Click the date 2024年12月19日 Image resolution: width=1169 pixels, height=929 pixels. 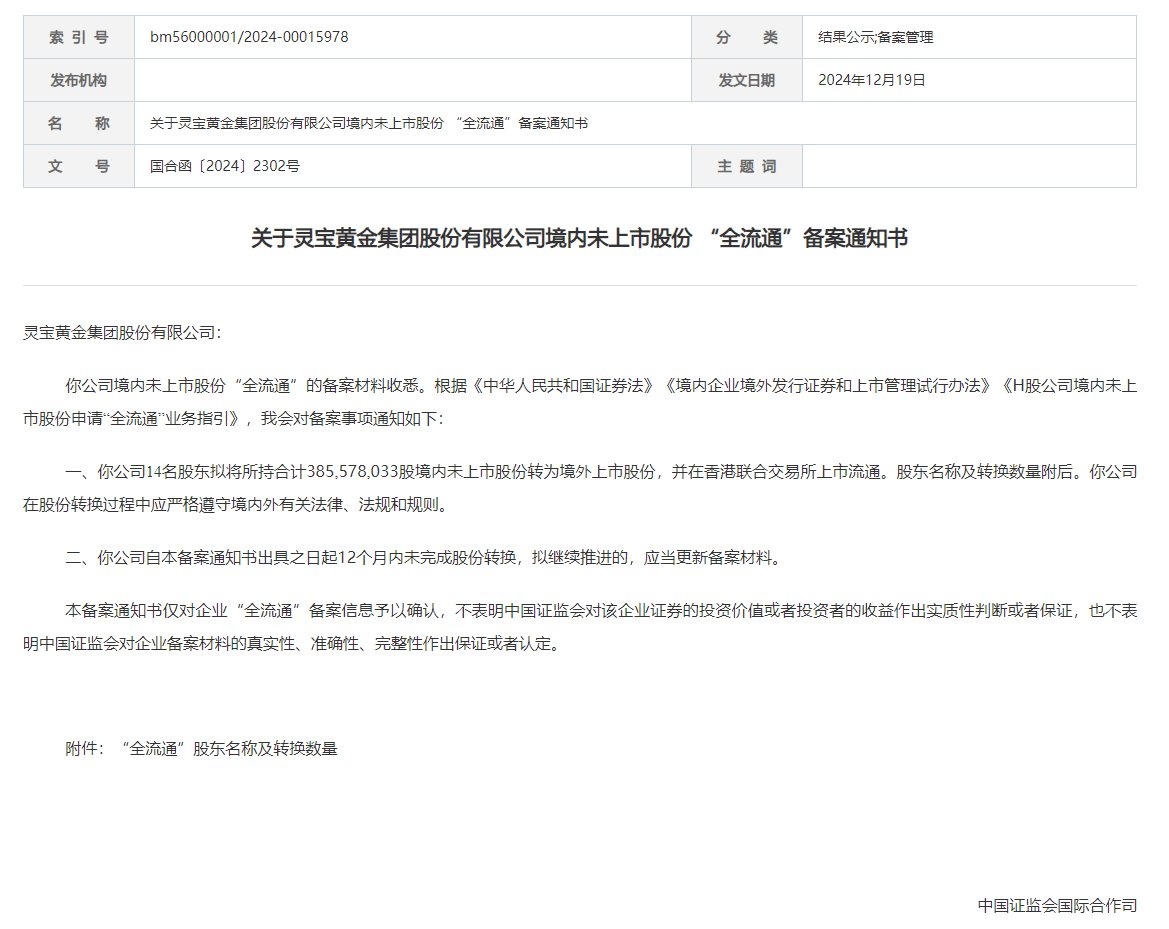tap(872, 81)
